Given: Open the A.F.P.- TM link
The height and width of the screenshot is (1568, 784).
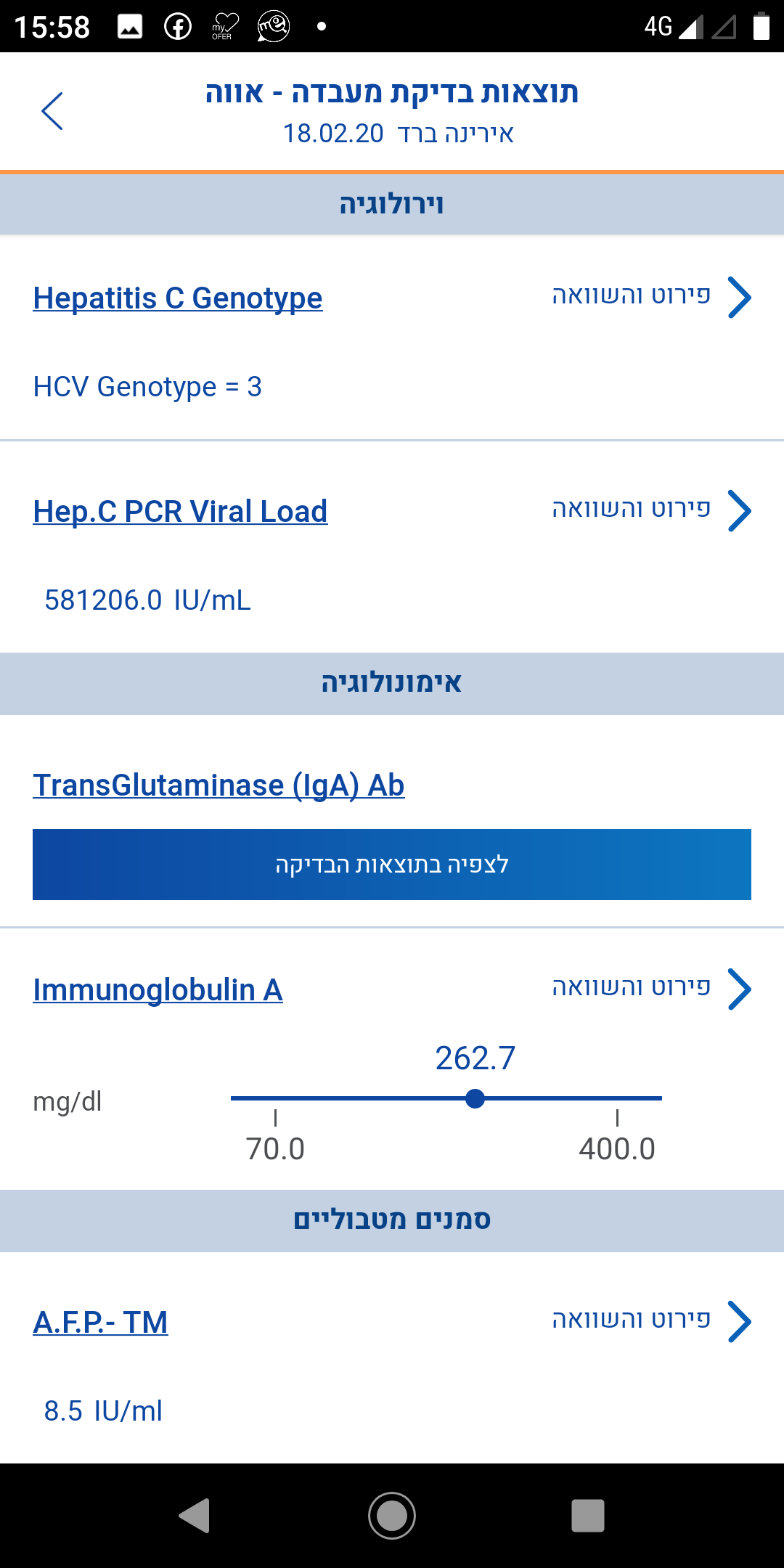Looking at the screenshot, I should [100, 1323].
